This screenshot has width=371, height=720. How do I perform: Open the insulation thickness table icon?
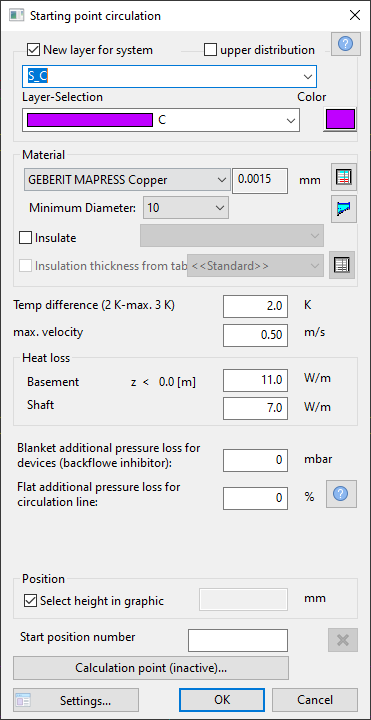coord(342,265)
